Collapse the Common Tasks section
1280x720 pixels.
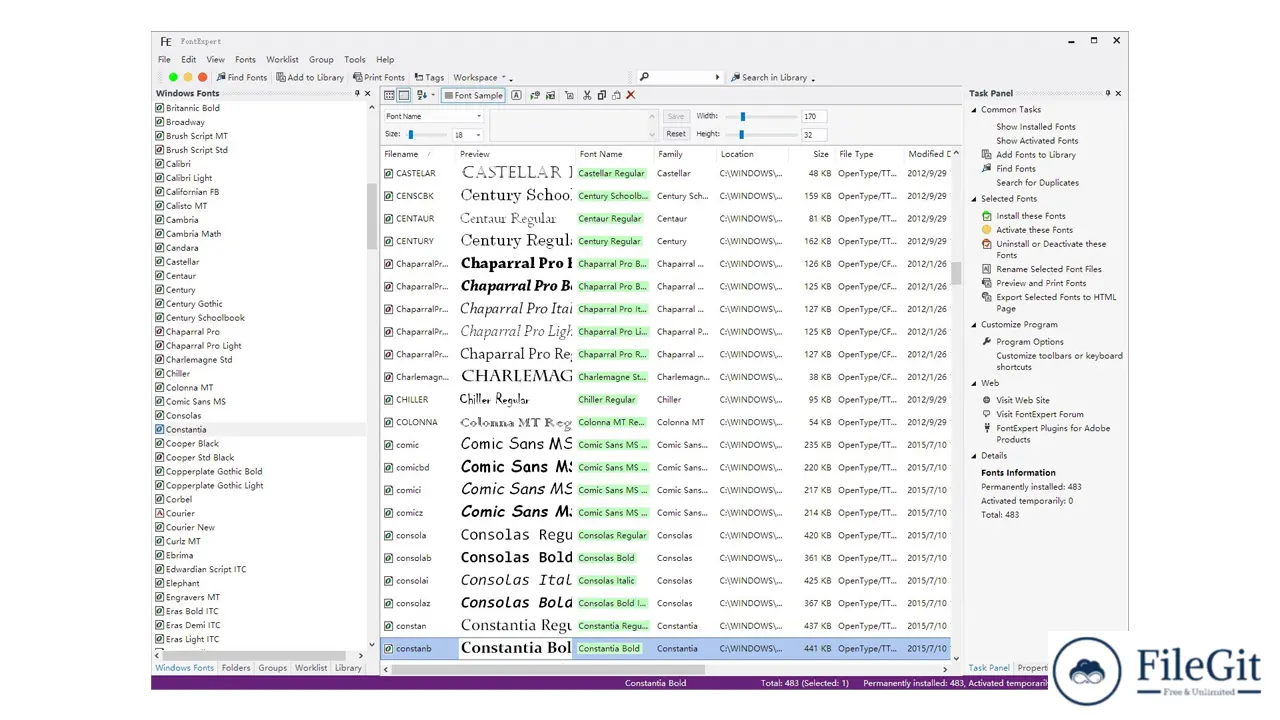pos(974,110)
